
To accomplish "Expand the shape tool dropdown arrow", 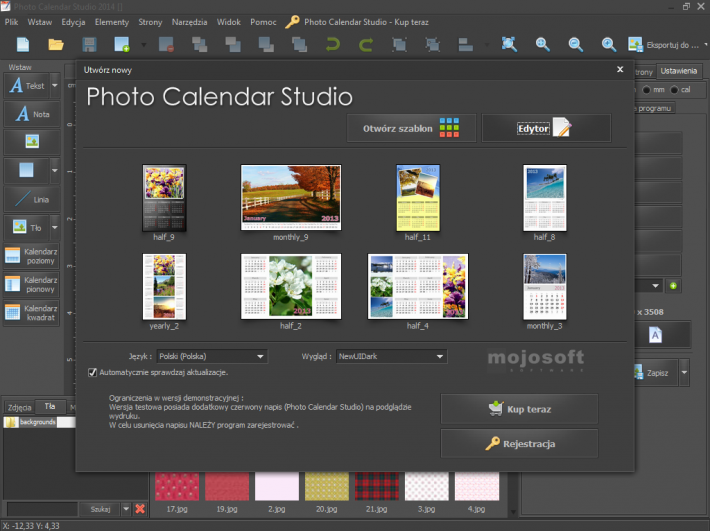I will (55, 171).
